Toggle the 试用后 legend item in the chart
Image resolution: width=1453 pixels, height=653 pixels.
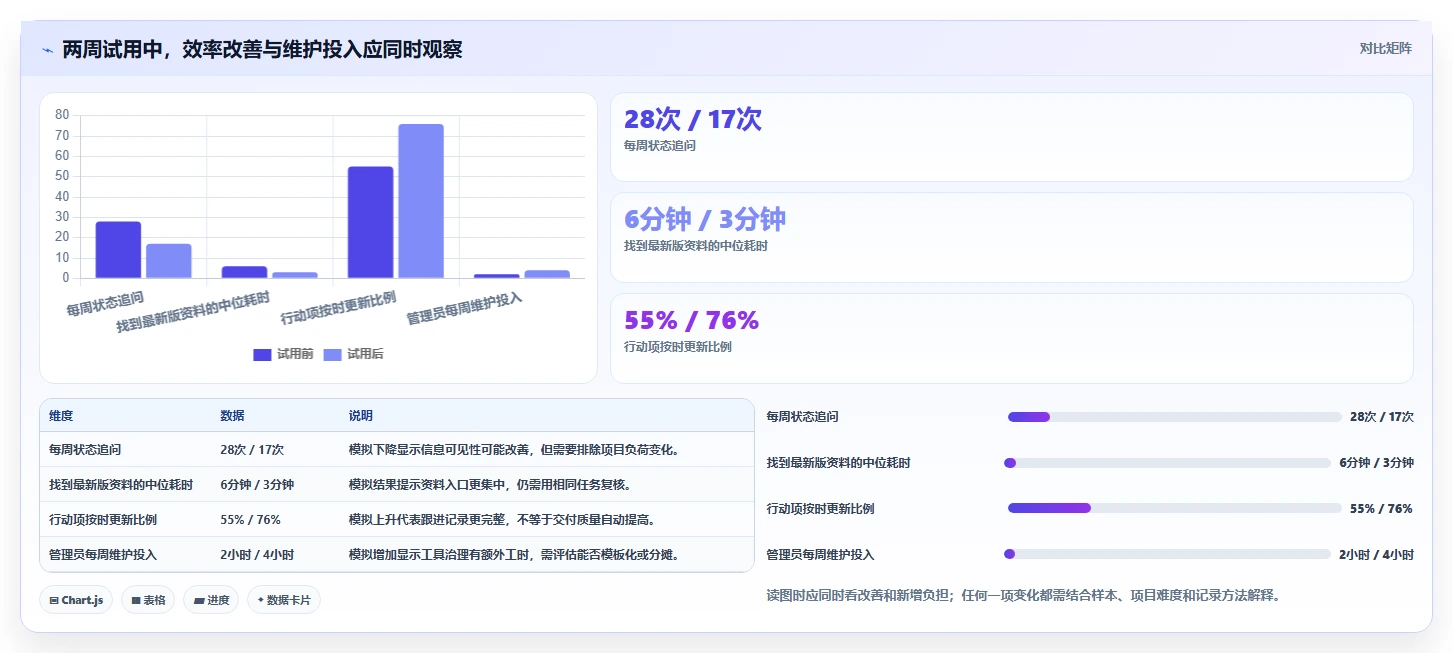[x=354, y=354]
